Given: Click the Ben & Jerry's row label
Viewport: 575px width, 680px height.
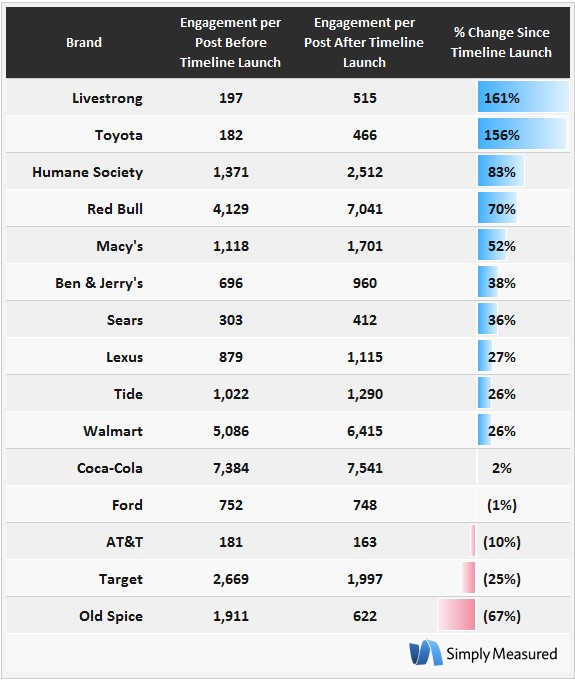Looking at the screenshot, I should pos(99,283).
